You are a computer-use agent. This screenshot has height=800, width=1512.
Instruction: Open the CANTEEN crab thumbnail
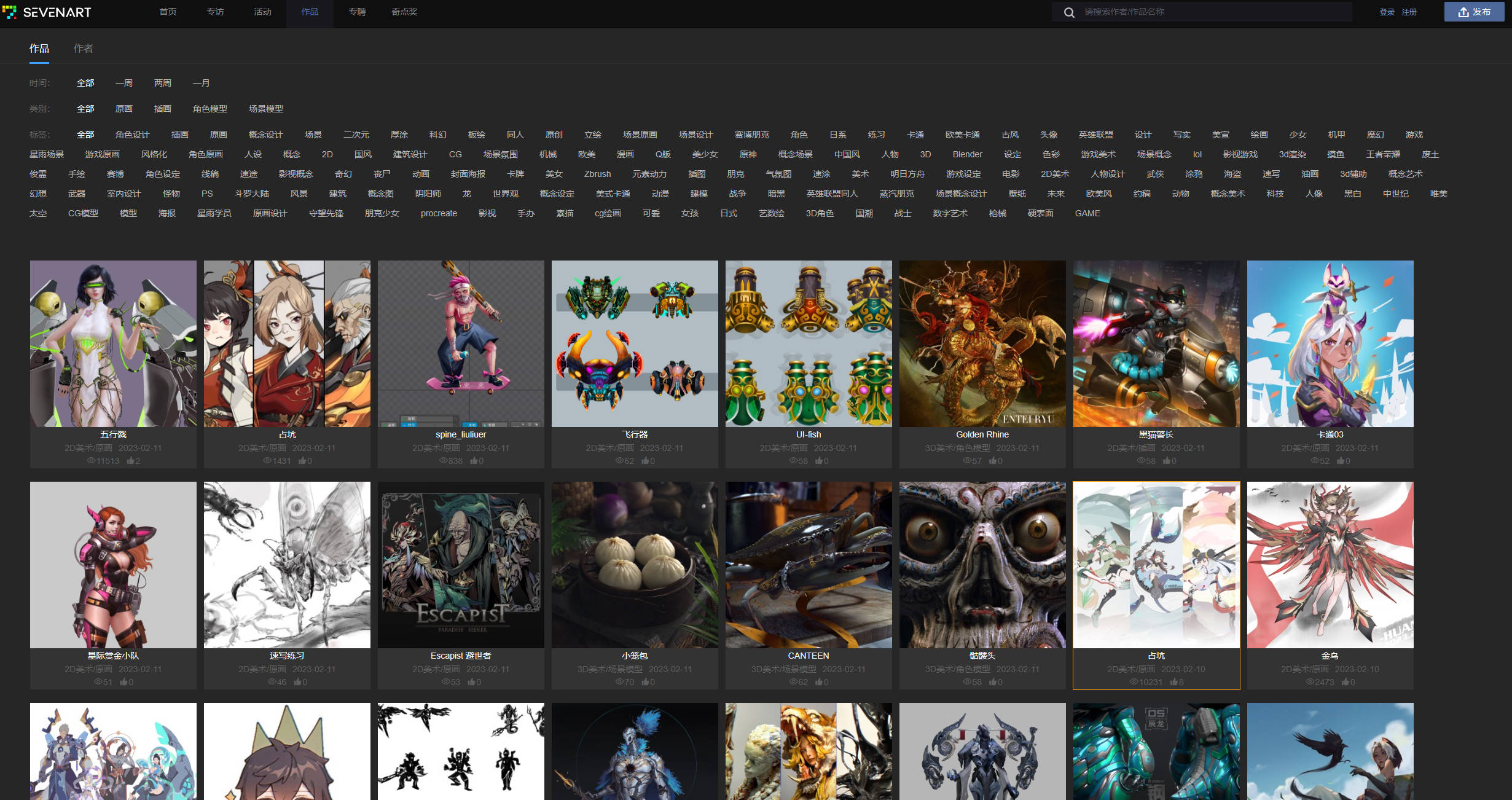[x=809, y=565]
